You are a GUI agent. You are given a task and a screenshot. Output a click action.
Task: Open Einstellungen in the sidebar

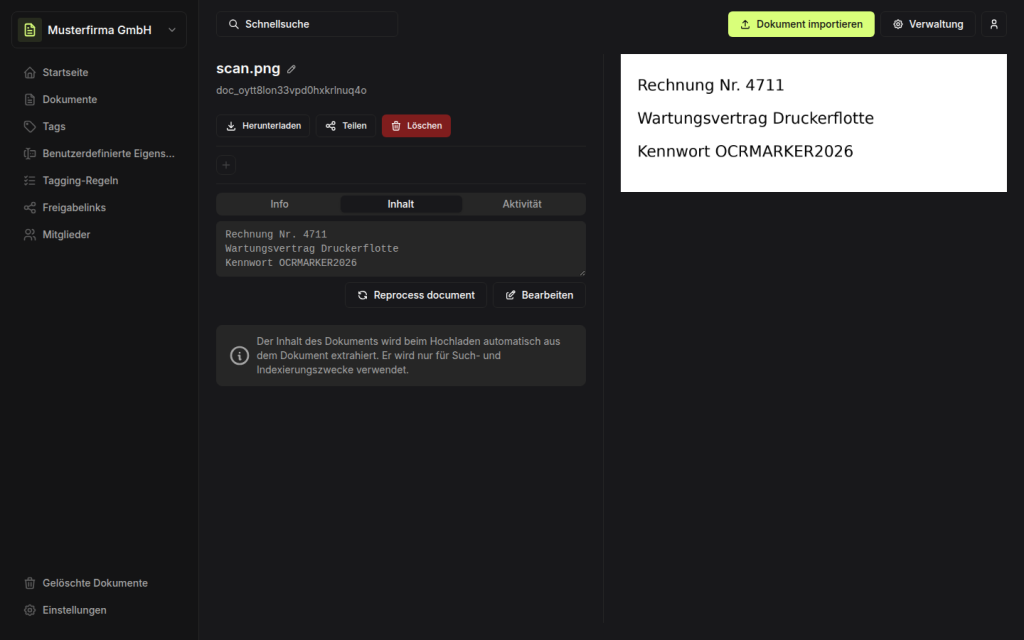point(99,610)
